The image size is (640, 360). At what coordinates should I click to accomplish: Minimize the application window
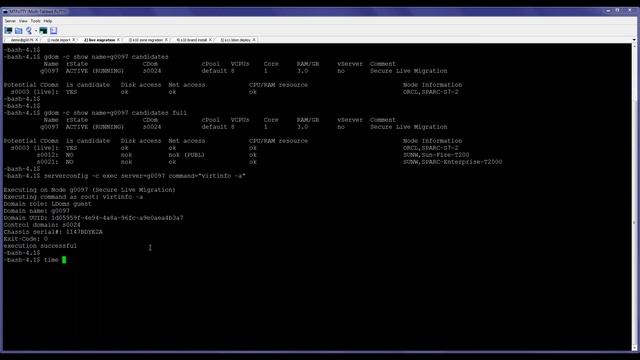(608, 11)
